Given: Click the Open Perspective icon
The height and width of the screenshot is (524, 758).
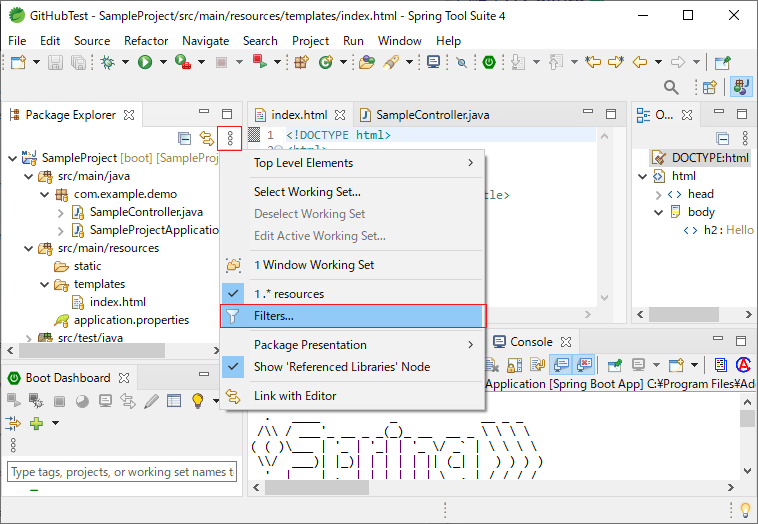Looking at the screenshot, I should [710, 87].
